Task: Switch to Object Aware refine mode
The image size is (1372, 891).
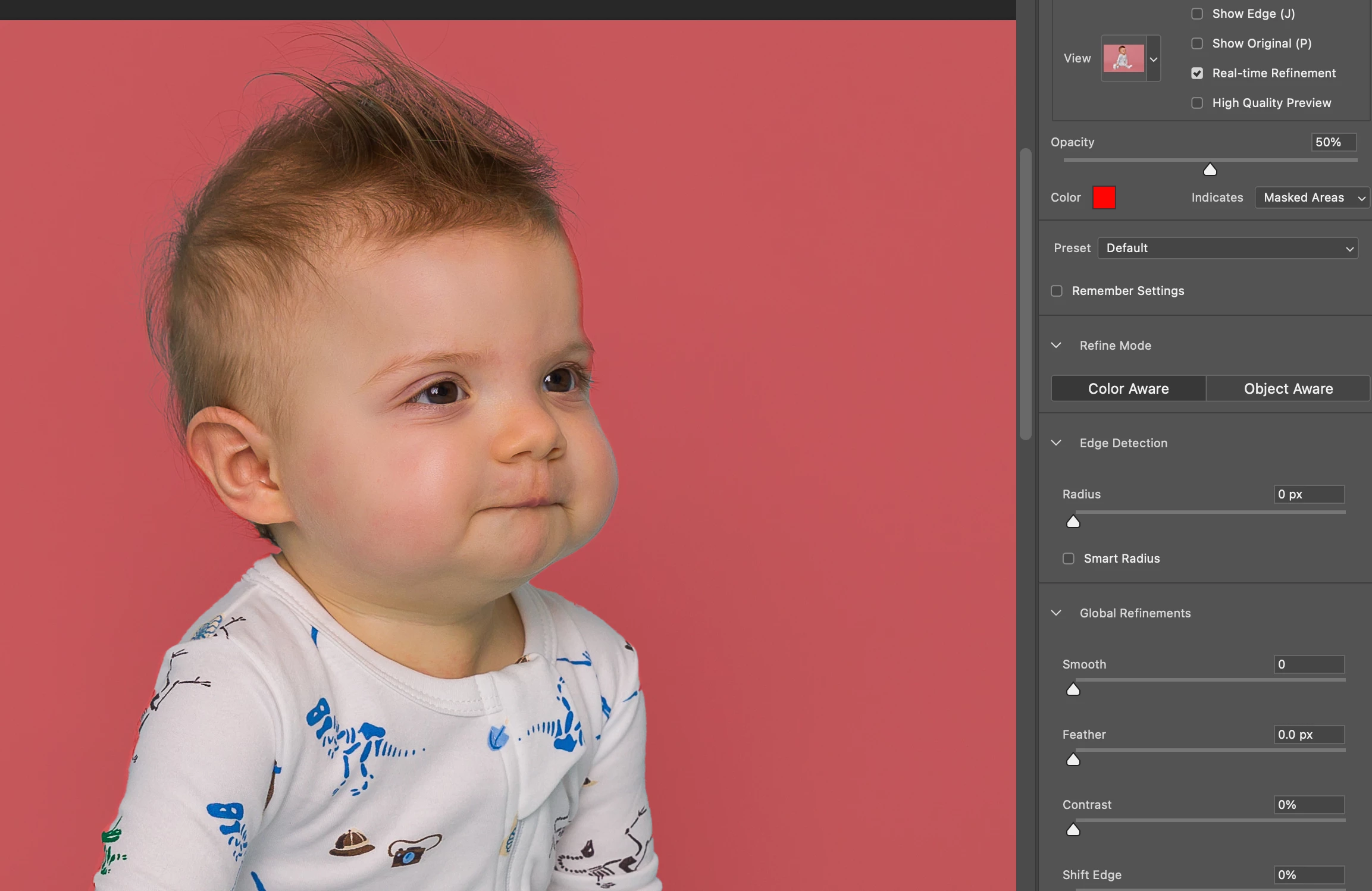Action: [1288, 388]
